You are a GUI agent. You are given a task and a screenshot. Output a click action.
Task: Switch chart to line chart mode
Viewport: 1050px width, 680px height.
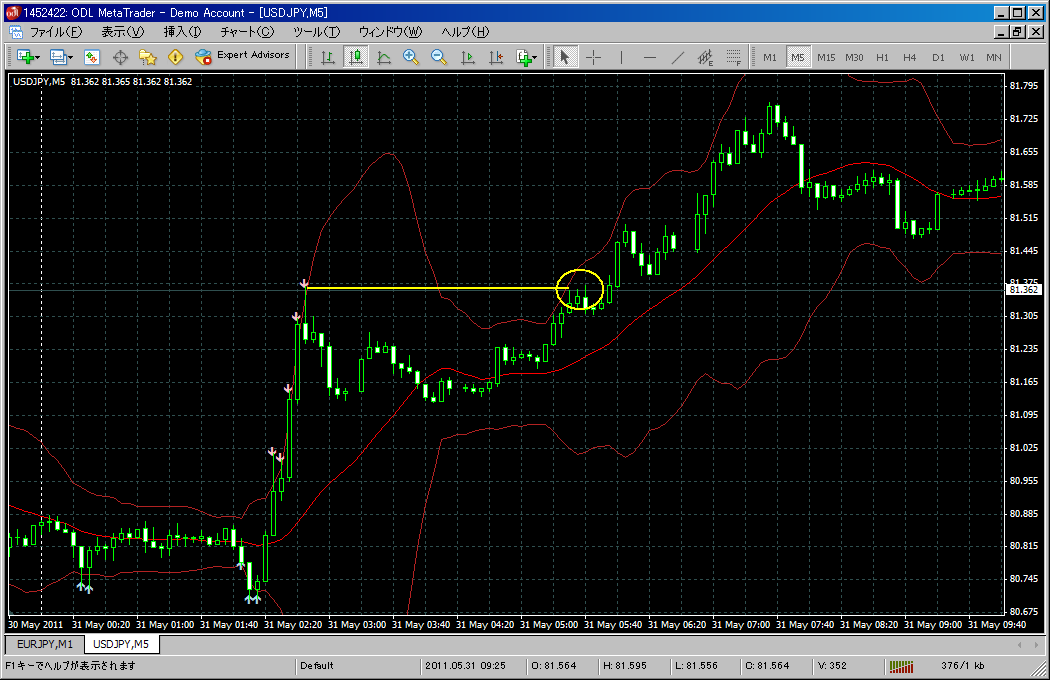click(383, 57)
